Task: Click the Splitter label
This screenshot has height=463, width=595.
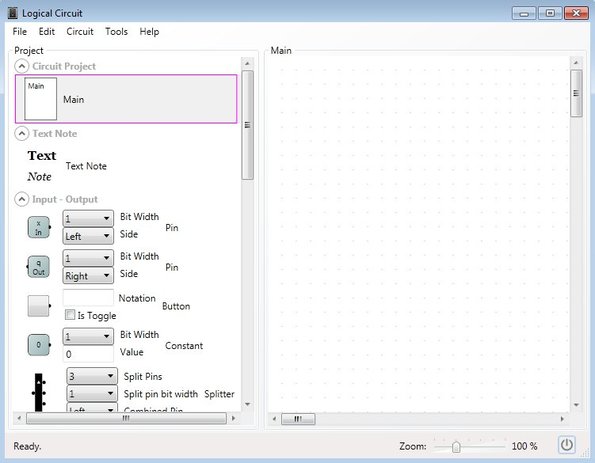Action: (219, 394)
